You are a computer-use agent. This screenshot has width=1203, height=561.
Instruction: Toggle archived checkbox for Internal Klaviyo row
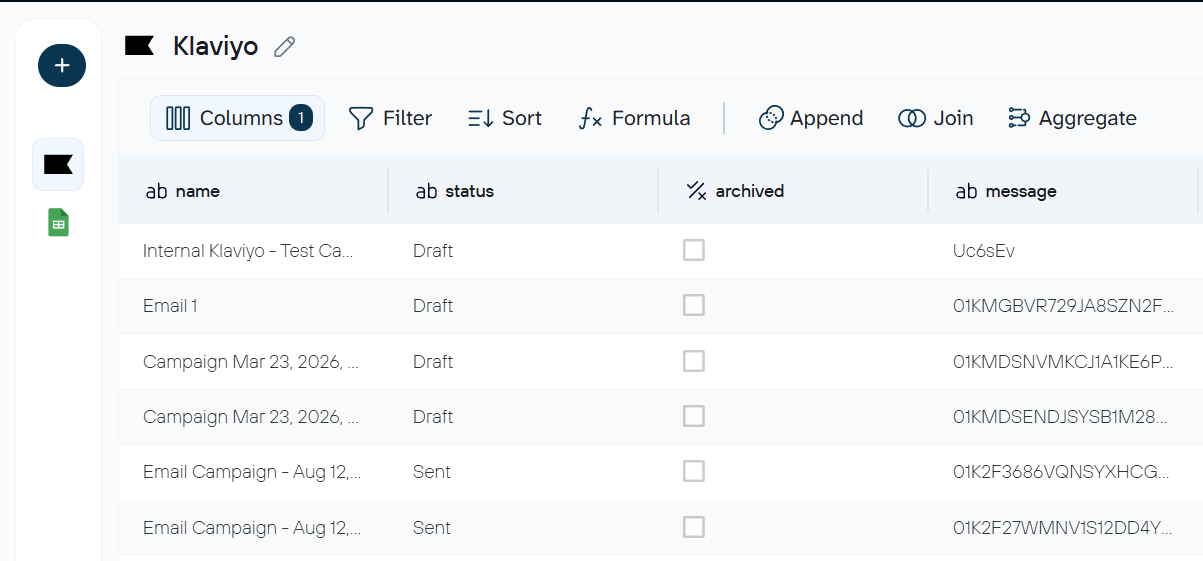coord(694,250)
